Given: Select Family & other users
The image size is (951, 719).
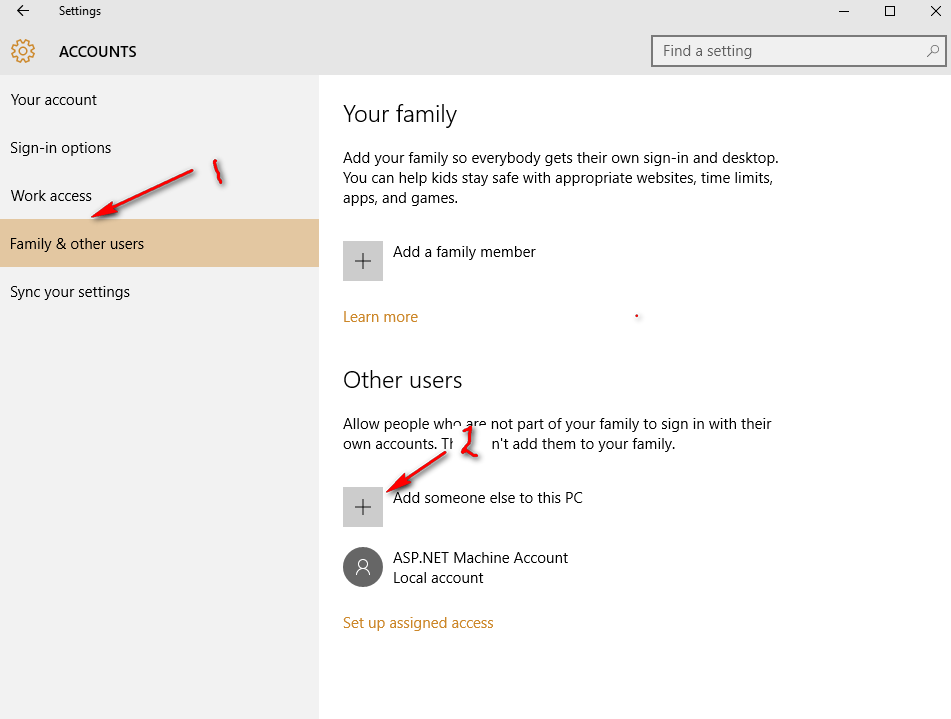Looking at the screenshot, I should coord(77,244).
